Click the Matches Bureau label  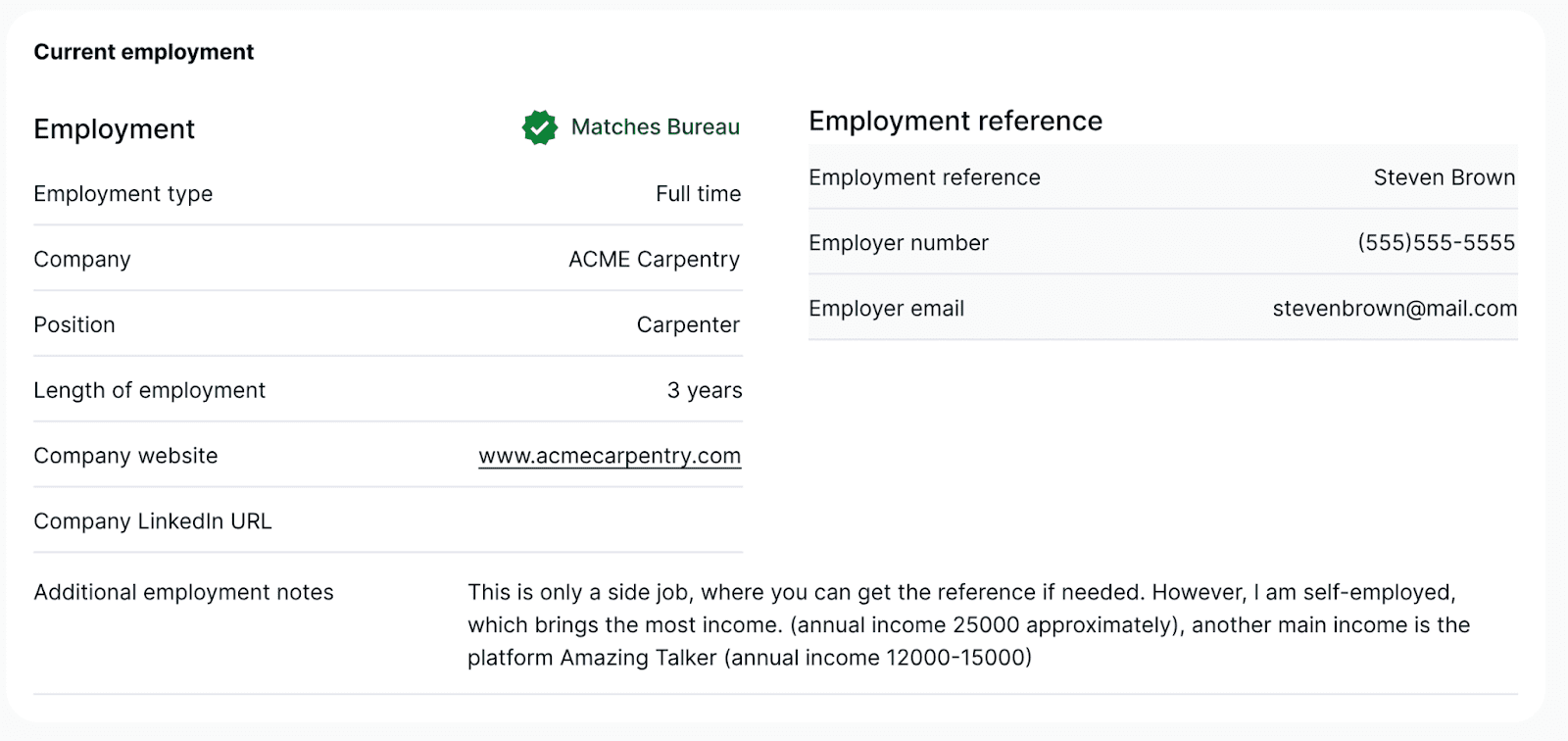(655, 127)
